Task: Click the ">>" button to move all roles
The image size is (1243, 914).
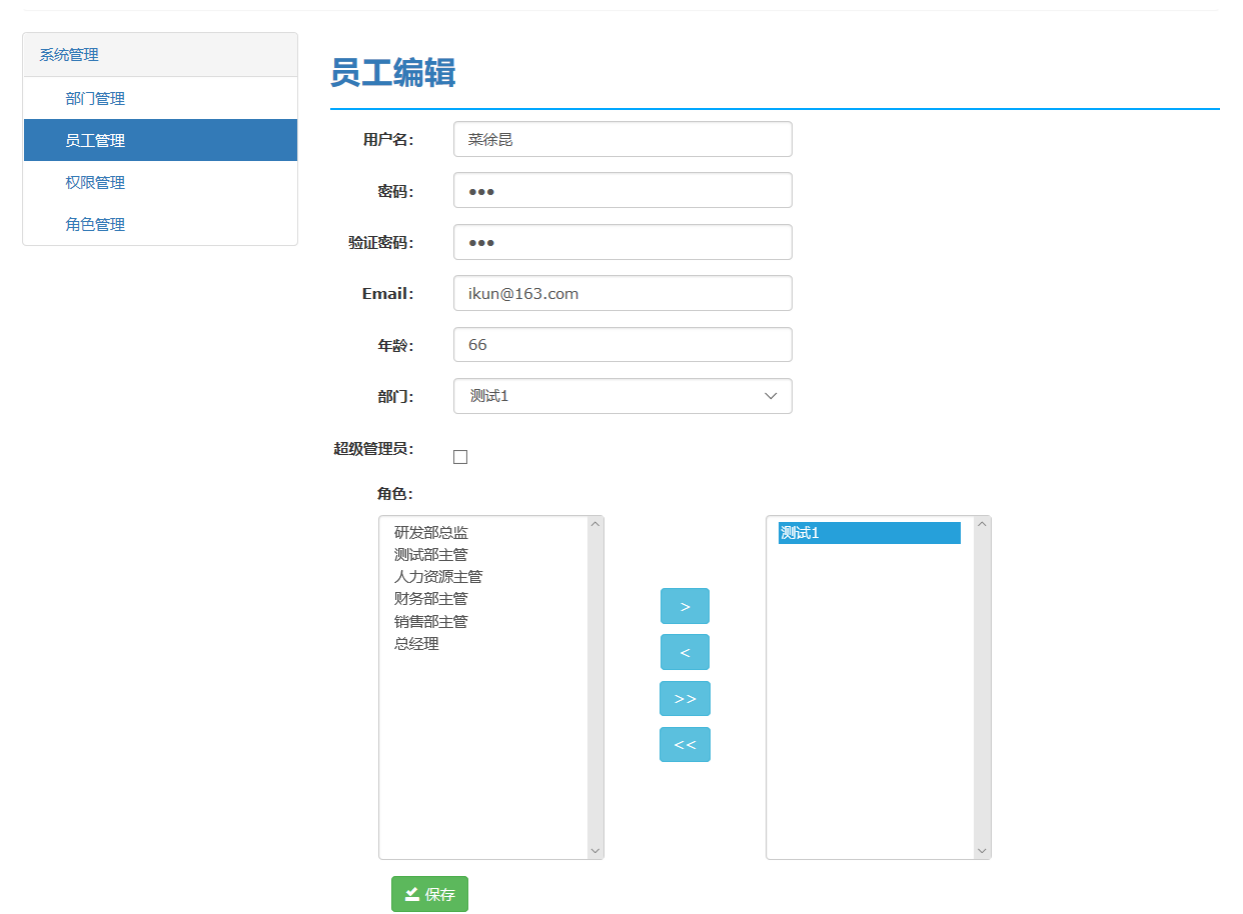Action: [684, 697]
